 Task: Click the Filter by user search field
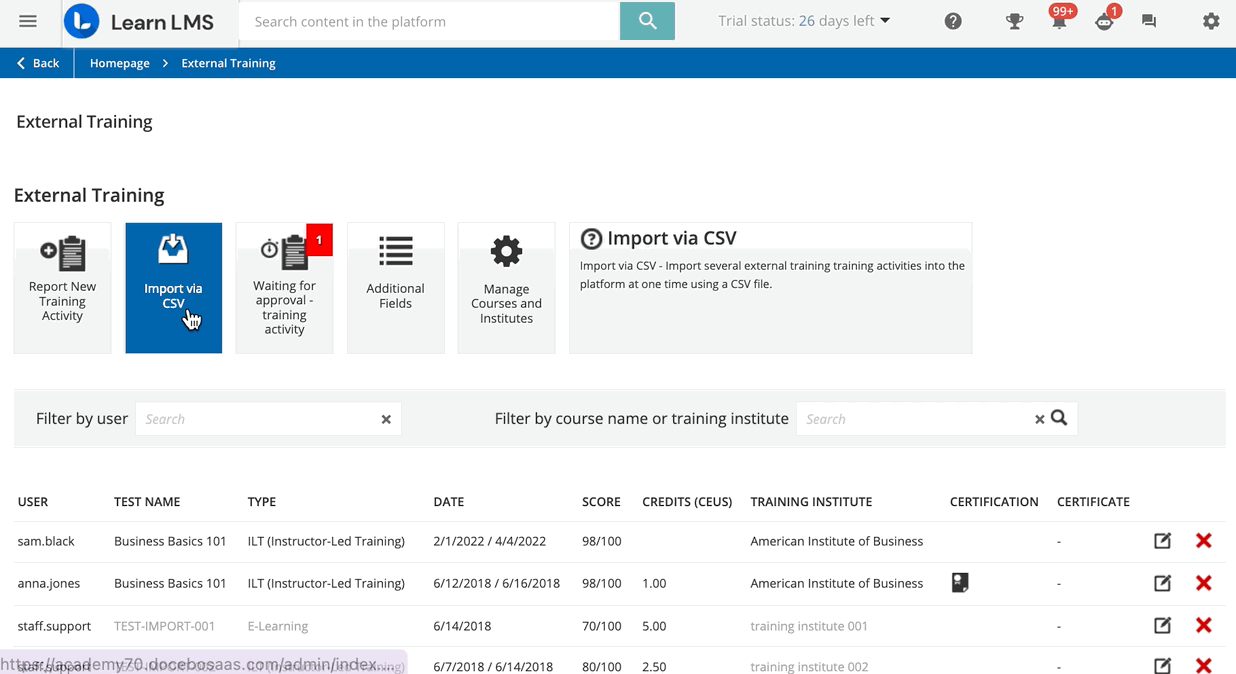coord(257,419)
